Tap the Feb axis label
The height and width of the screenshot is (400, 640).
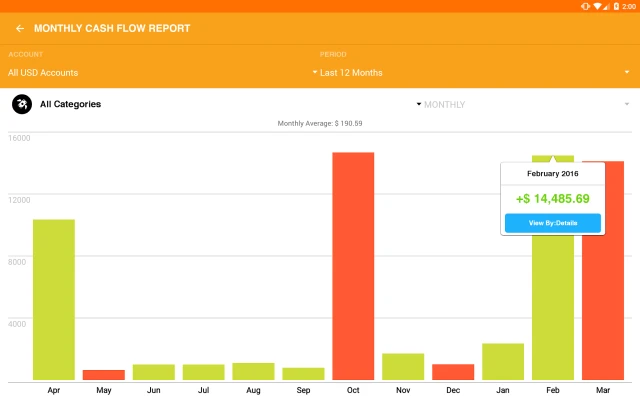553,390
